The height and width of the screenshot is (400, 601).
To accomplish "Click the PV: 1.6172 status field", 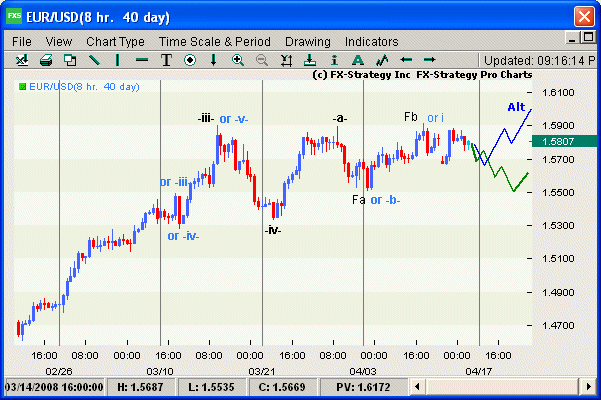I will [363, 387].
